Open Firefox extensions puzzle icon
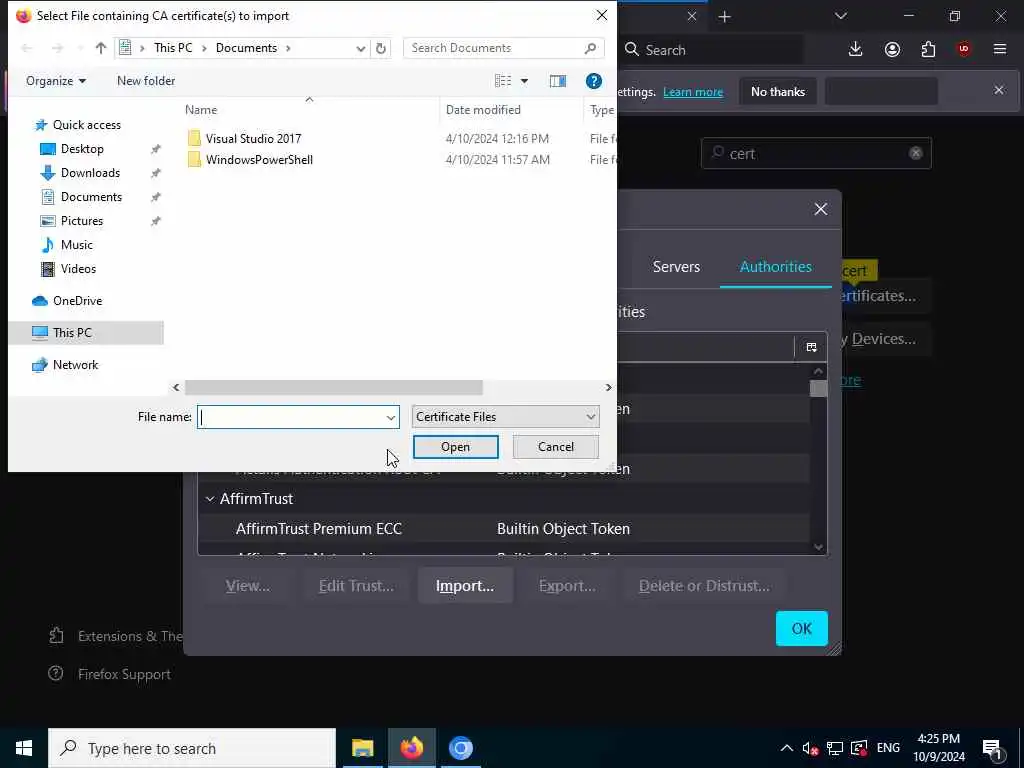1024x768 pixels. pos(928,49)
